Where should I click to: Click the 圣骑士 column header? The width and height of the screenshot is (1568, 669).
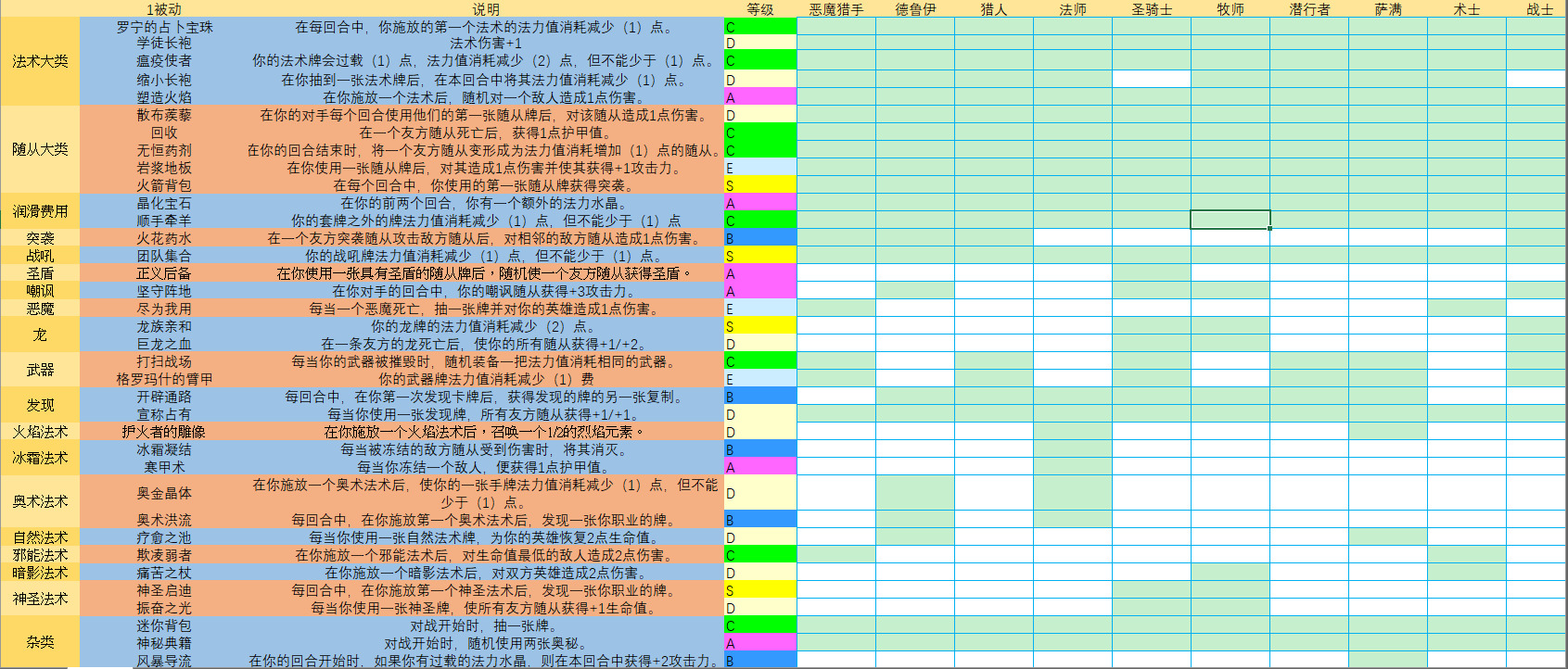click(x=1152, y=9)
